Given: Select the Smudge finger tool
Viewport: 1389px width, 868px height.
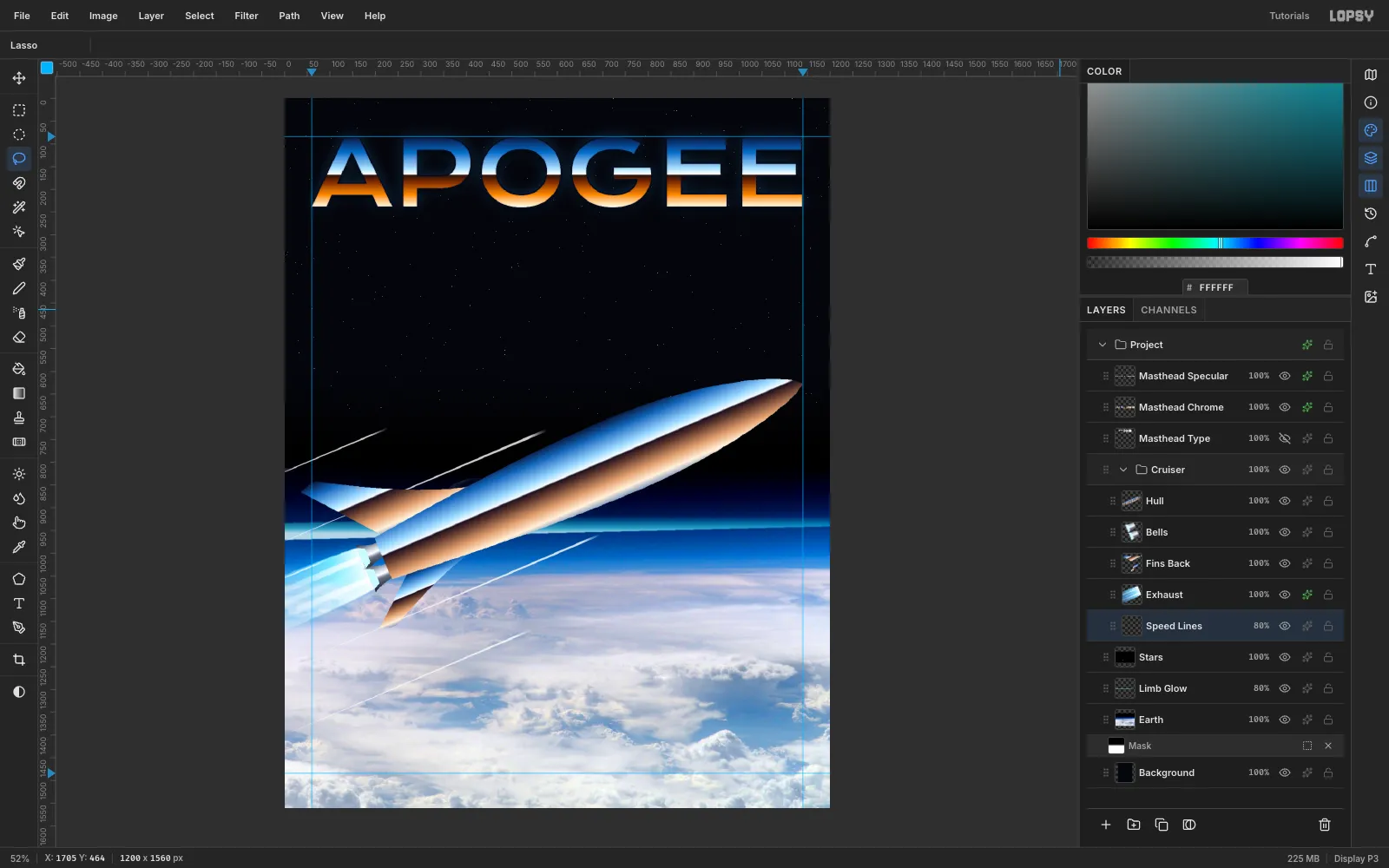Looking at the screenshot, I should pos(19,523).
